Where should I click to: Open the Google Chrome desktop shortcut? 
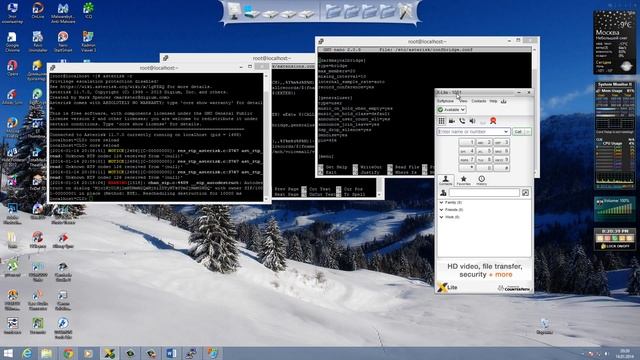(x=12, y=42)
